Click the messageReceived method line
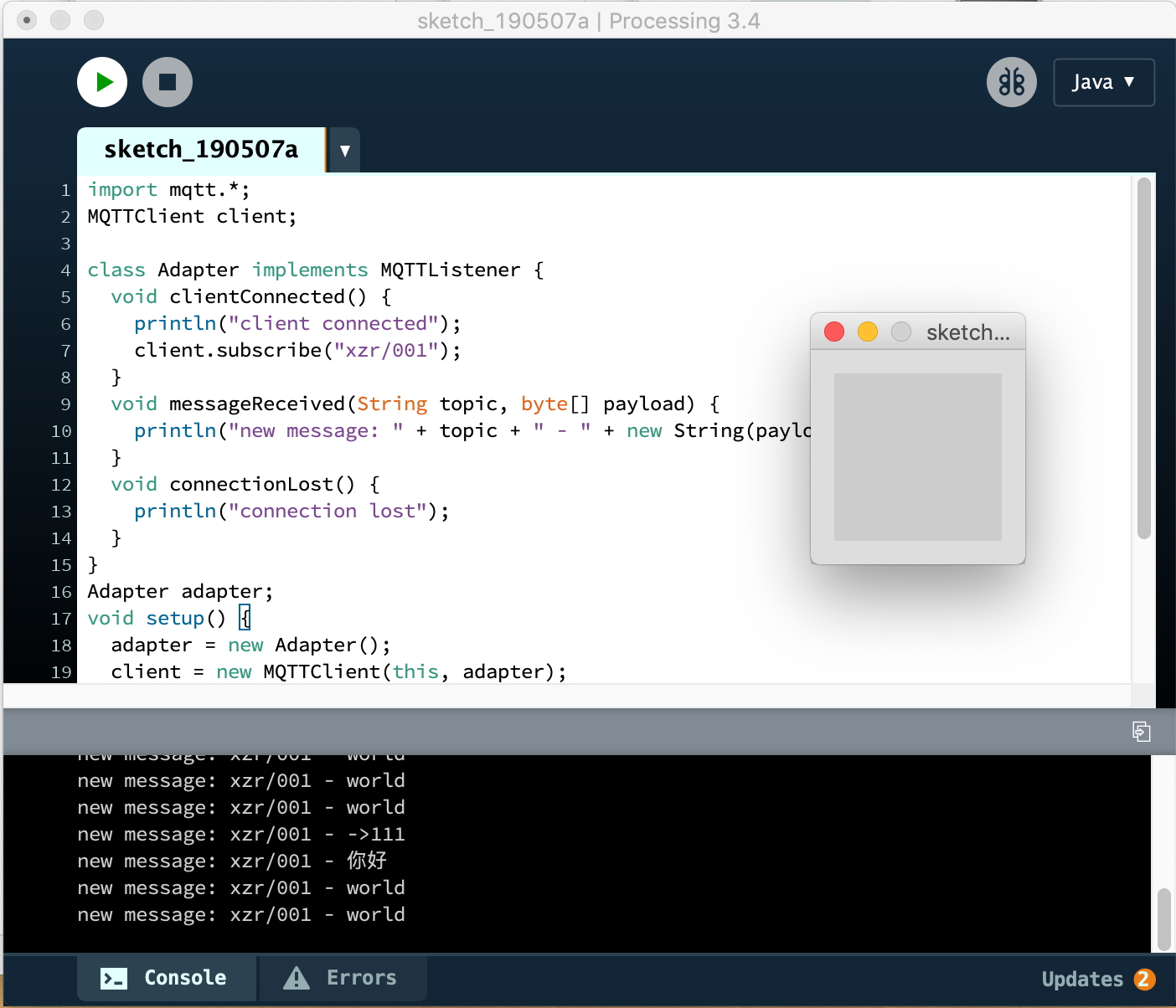The width and height of the screenshot is (1176, 1008). pos(415,404)
